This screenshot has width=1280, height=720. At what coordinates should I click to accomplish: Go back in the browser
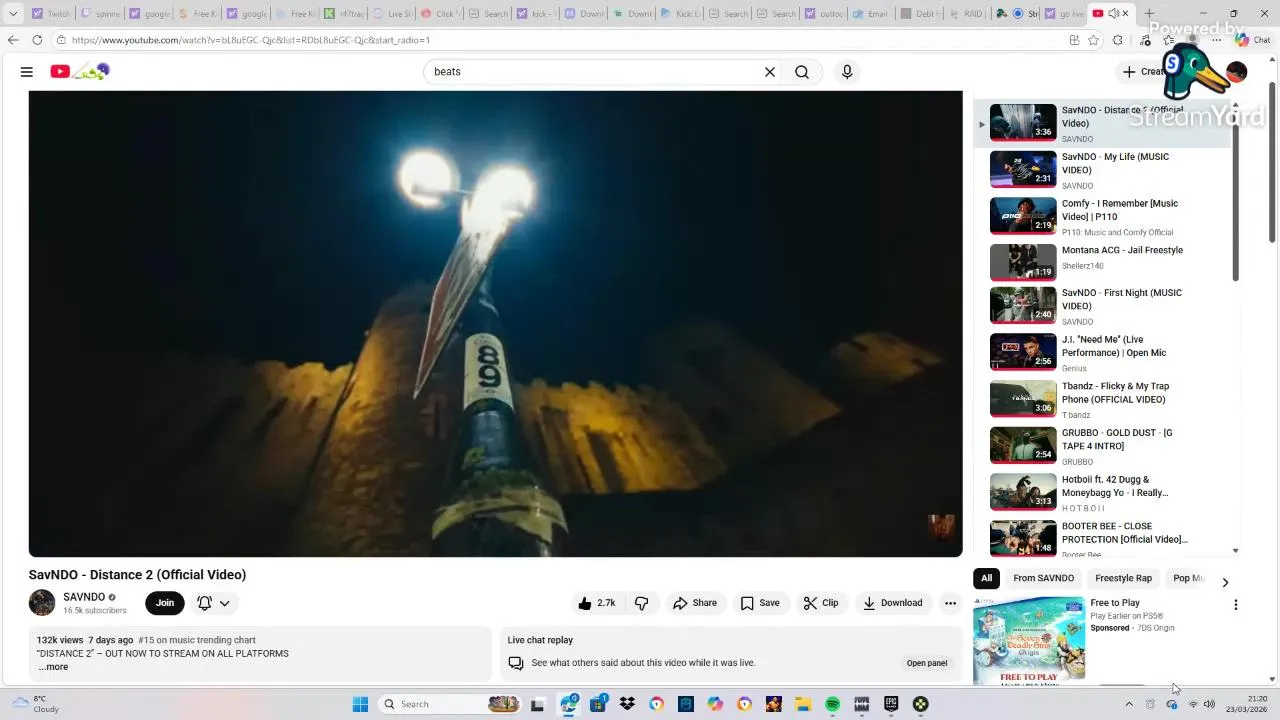12,40
